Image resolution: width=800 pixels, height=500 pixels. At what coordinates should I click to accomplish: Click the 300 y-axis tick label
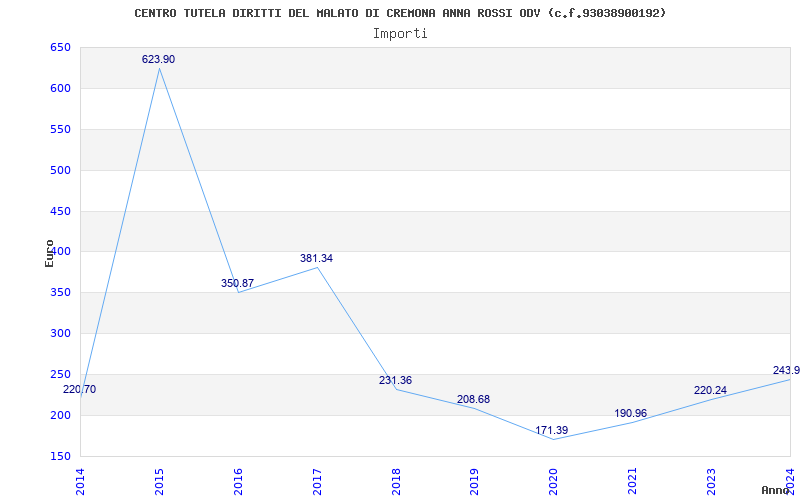tap(60, 334)
